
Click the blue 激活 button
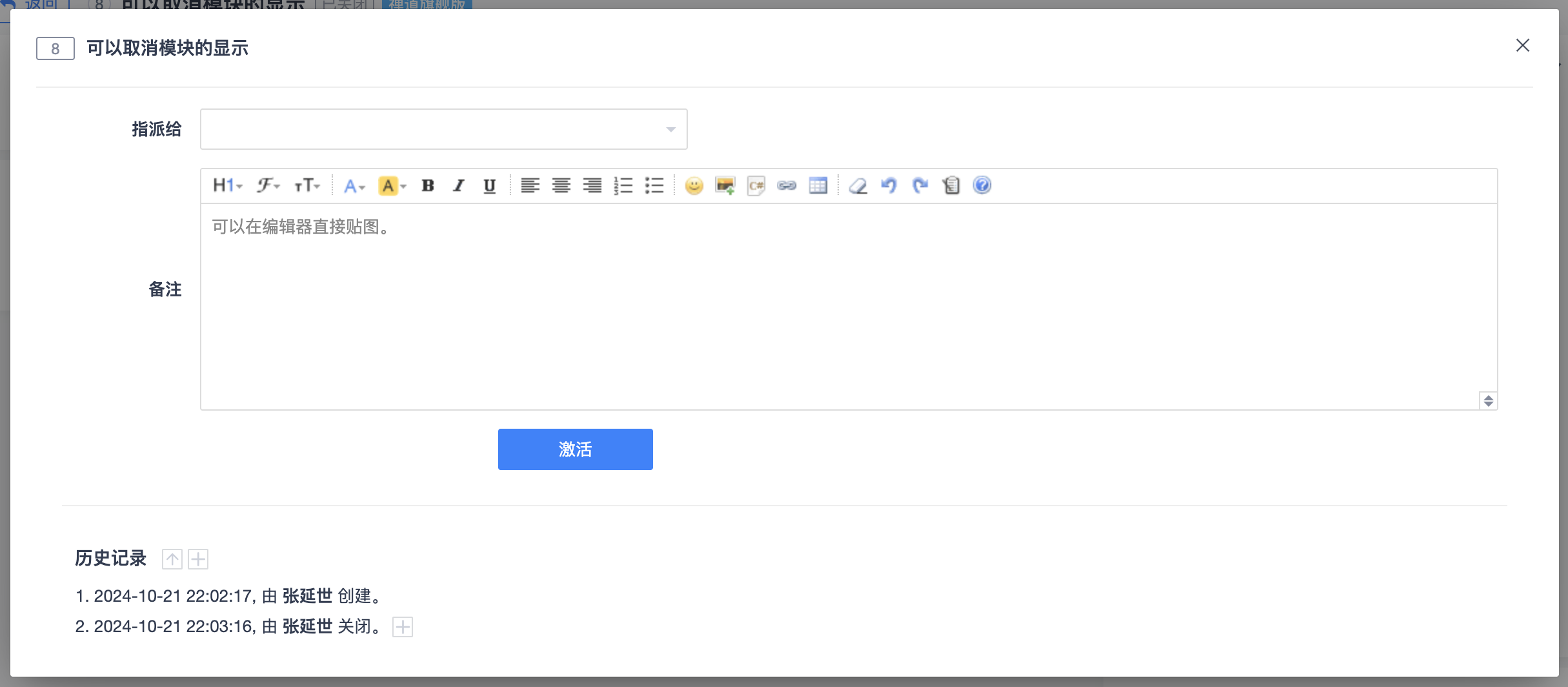point(576,449)
